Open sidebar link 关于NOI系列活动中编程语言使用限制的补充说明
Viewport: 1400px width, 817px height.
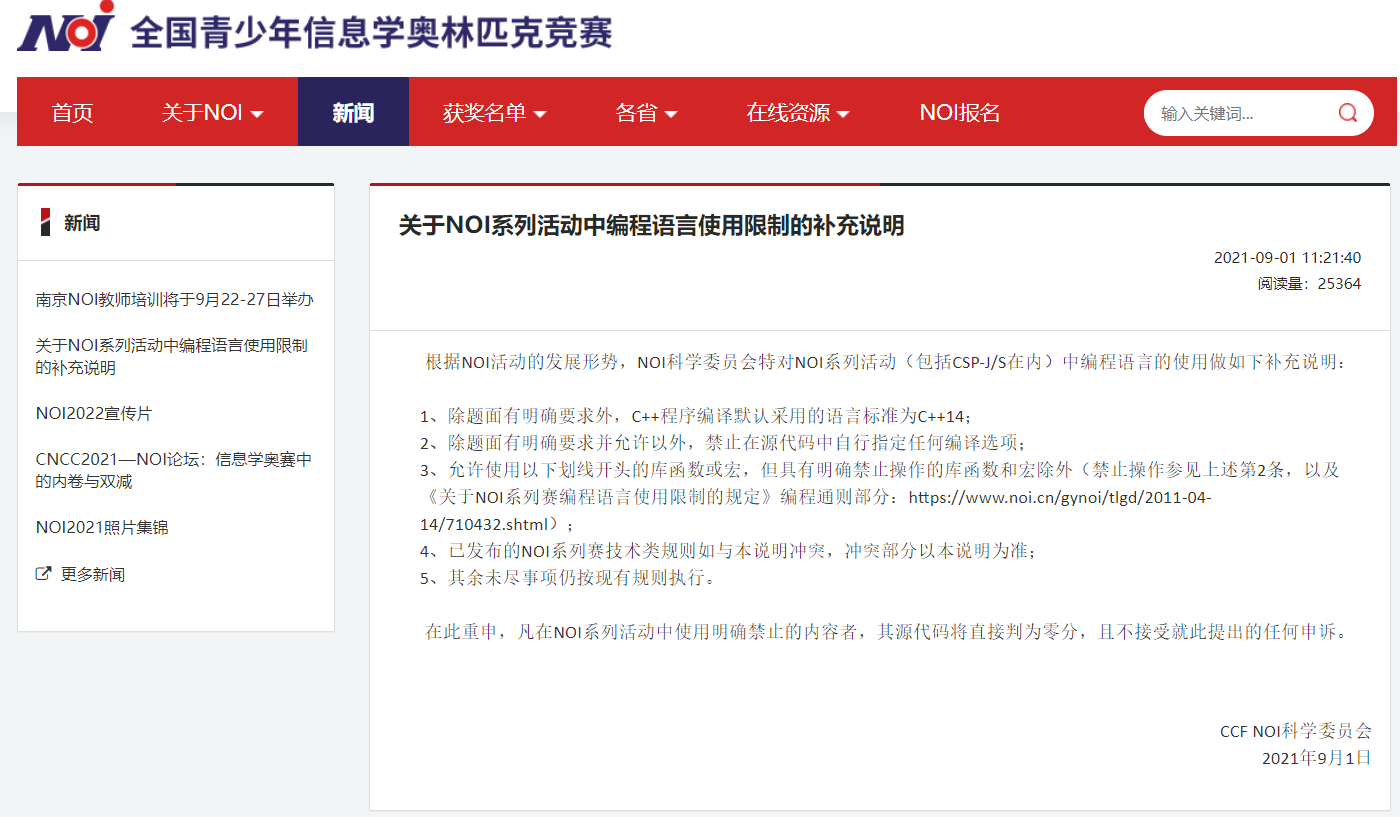(172, 356)
